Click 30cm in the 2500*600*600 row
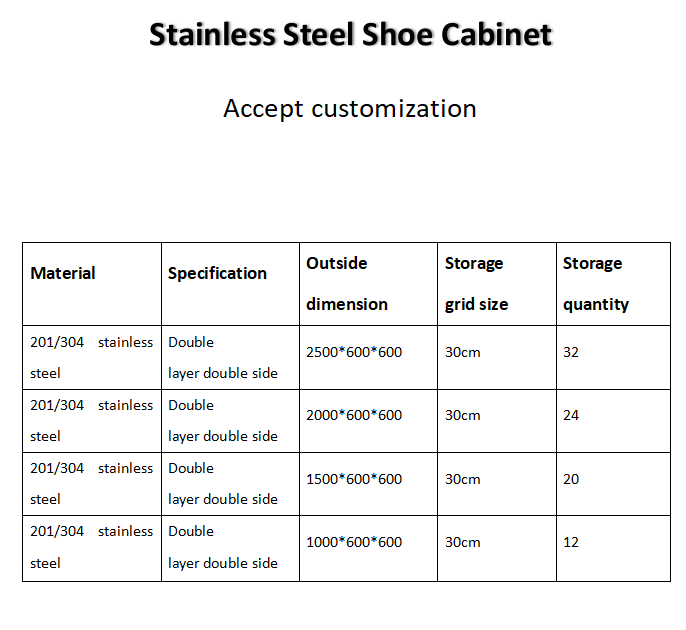686x630 pixels. pyautogui.click(x=463, y=352)
